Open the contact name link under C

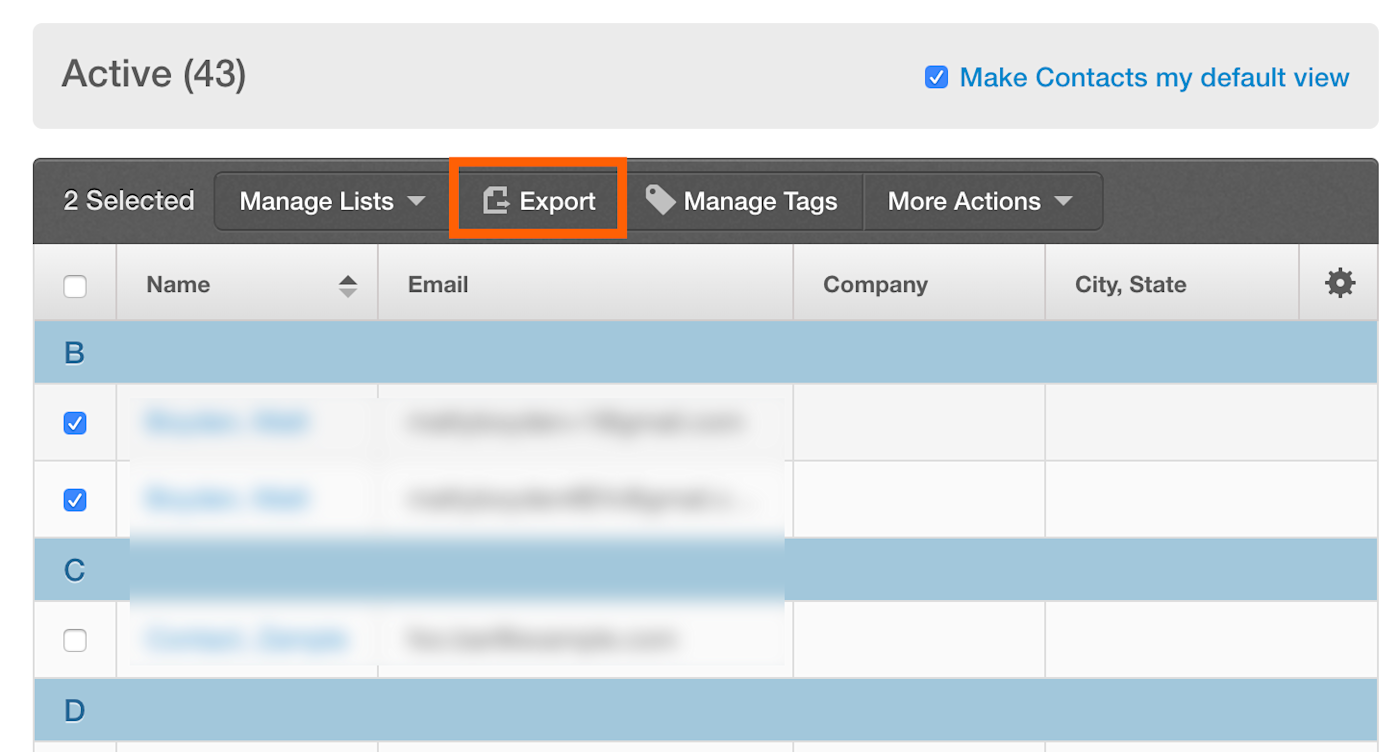246,638
